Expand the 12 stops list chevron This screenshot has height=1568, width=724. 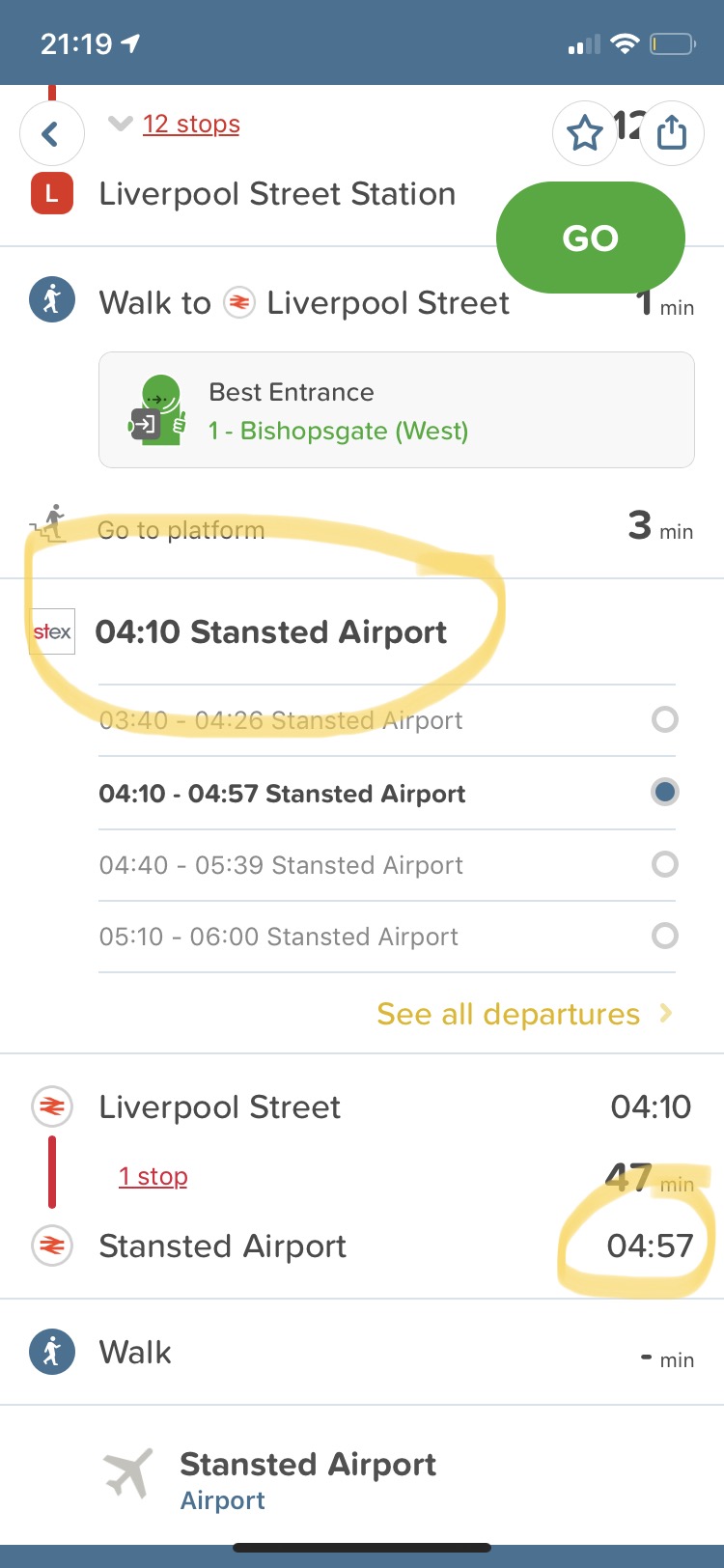120,124
